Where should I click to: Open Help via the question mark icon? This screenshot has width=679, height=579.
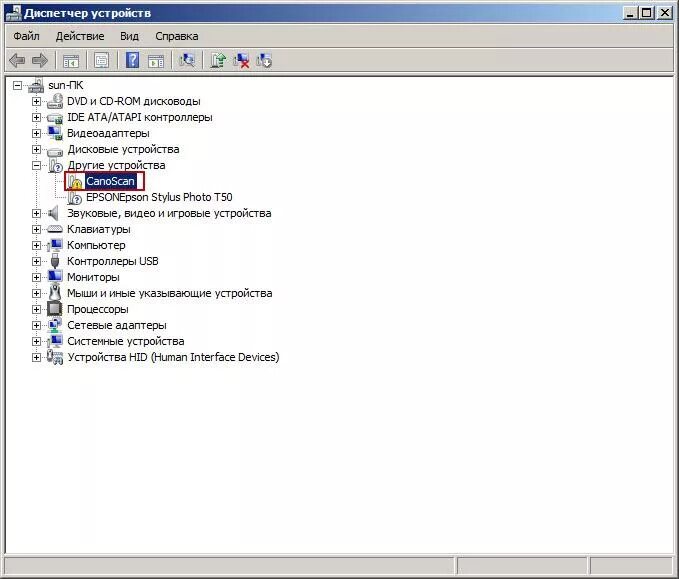pos(133,60)
